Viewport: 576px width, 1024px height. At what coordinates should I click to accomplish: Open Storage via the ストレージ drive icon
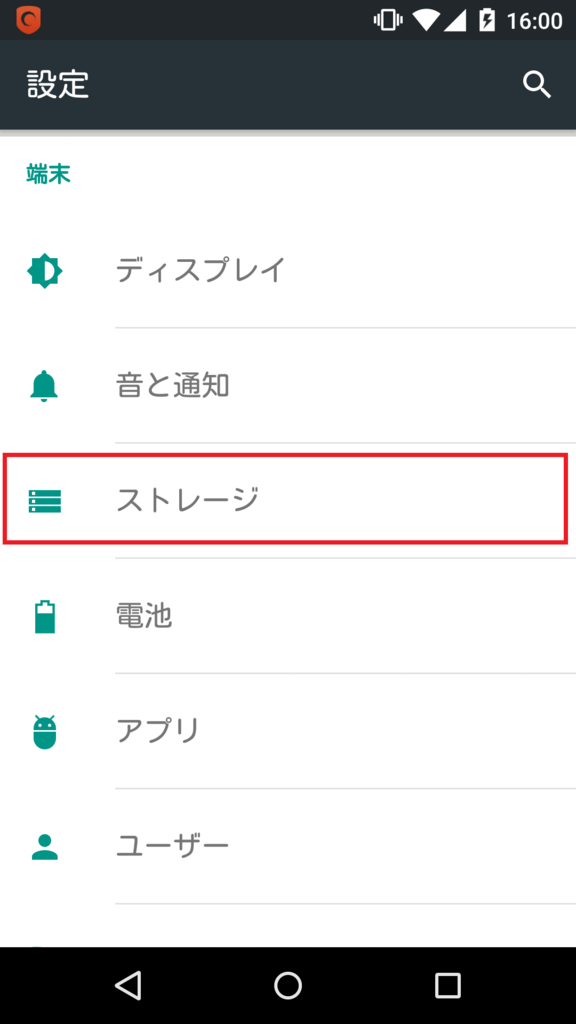(x=45, y=500)
